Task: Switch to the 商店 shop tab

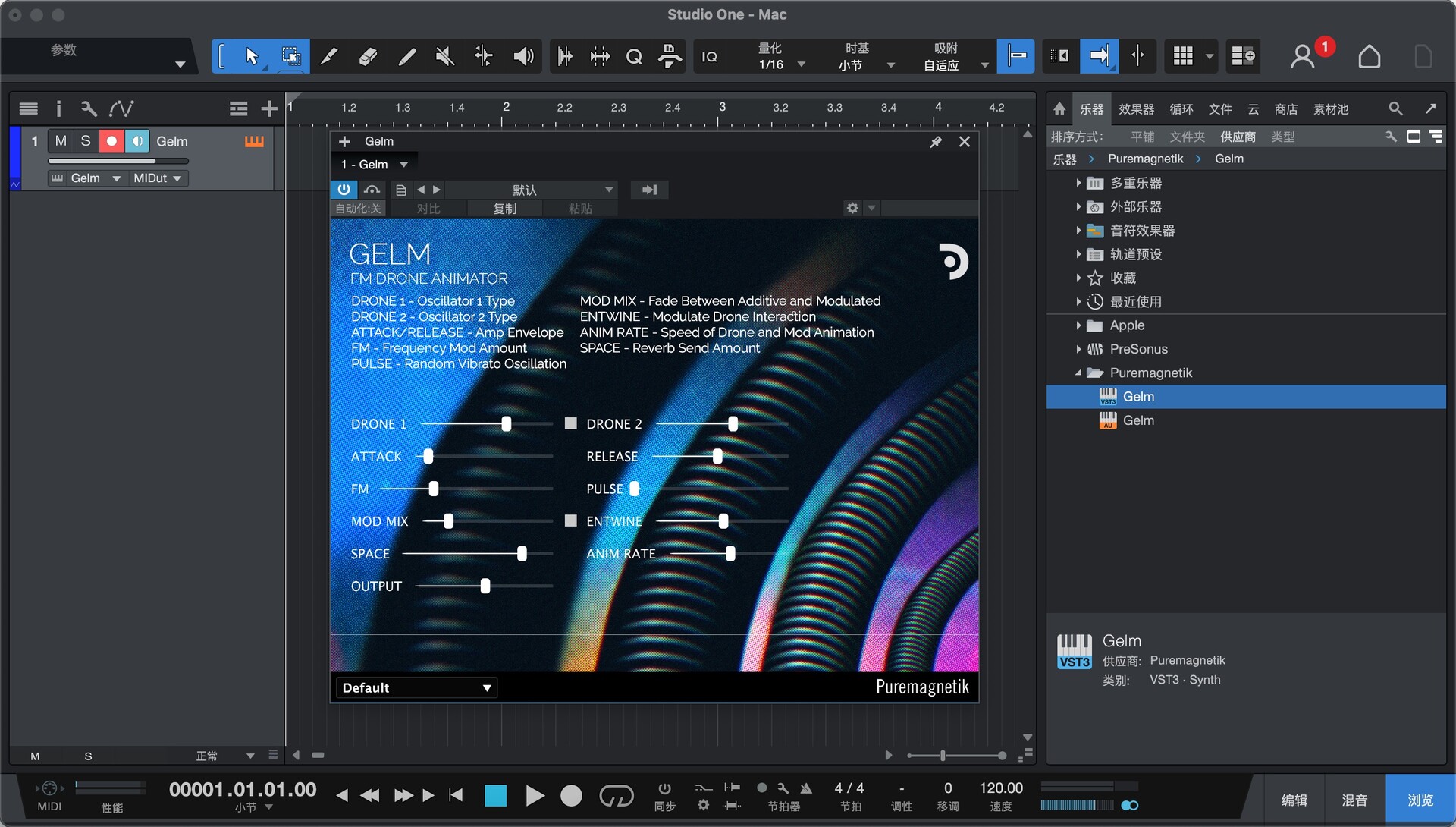Action: click(1285, 109)
